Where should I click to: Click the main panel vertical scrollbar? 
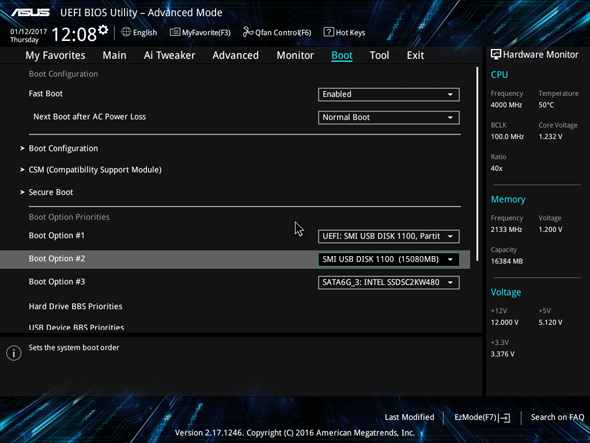[x=477, y=164]
